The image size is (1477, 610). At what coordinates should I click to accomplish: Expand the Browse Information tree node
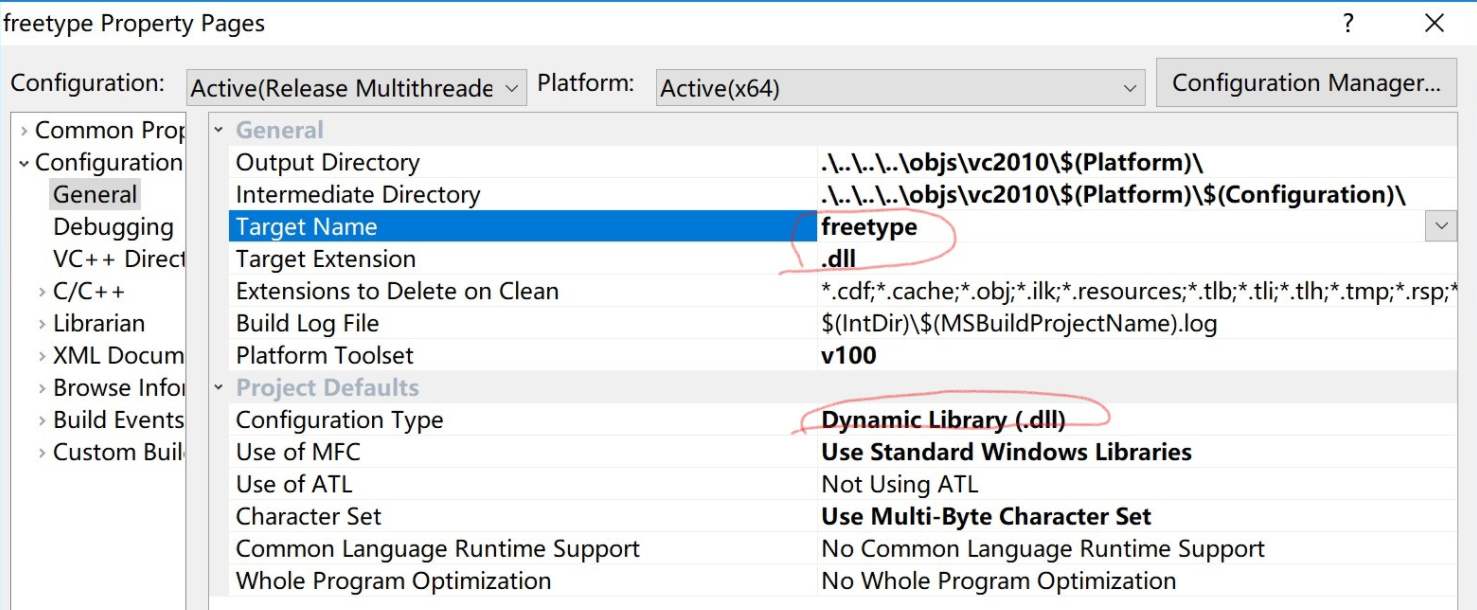(x=42, y=388)
